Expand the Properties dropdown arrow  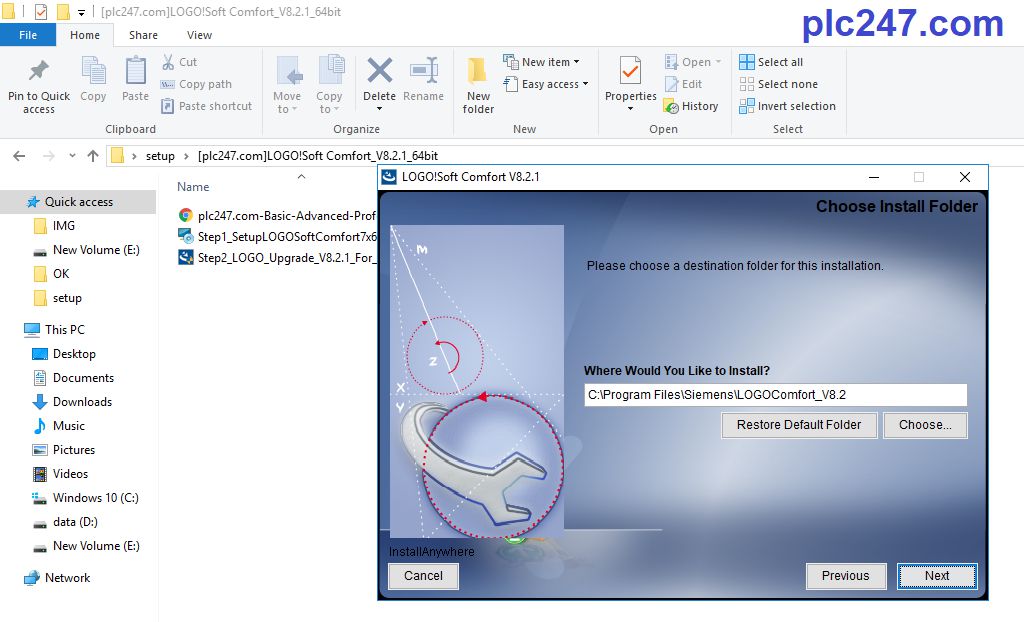coord(630,108)
